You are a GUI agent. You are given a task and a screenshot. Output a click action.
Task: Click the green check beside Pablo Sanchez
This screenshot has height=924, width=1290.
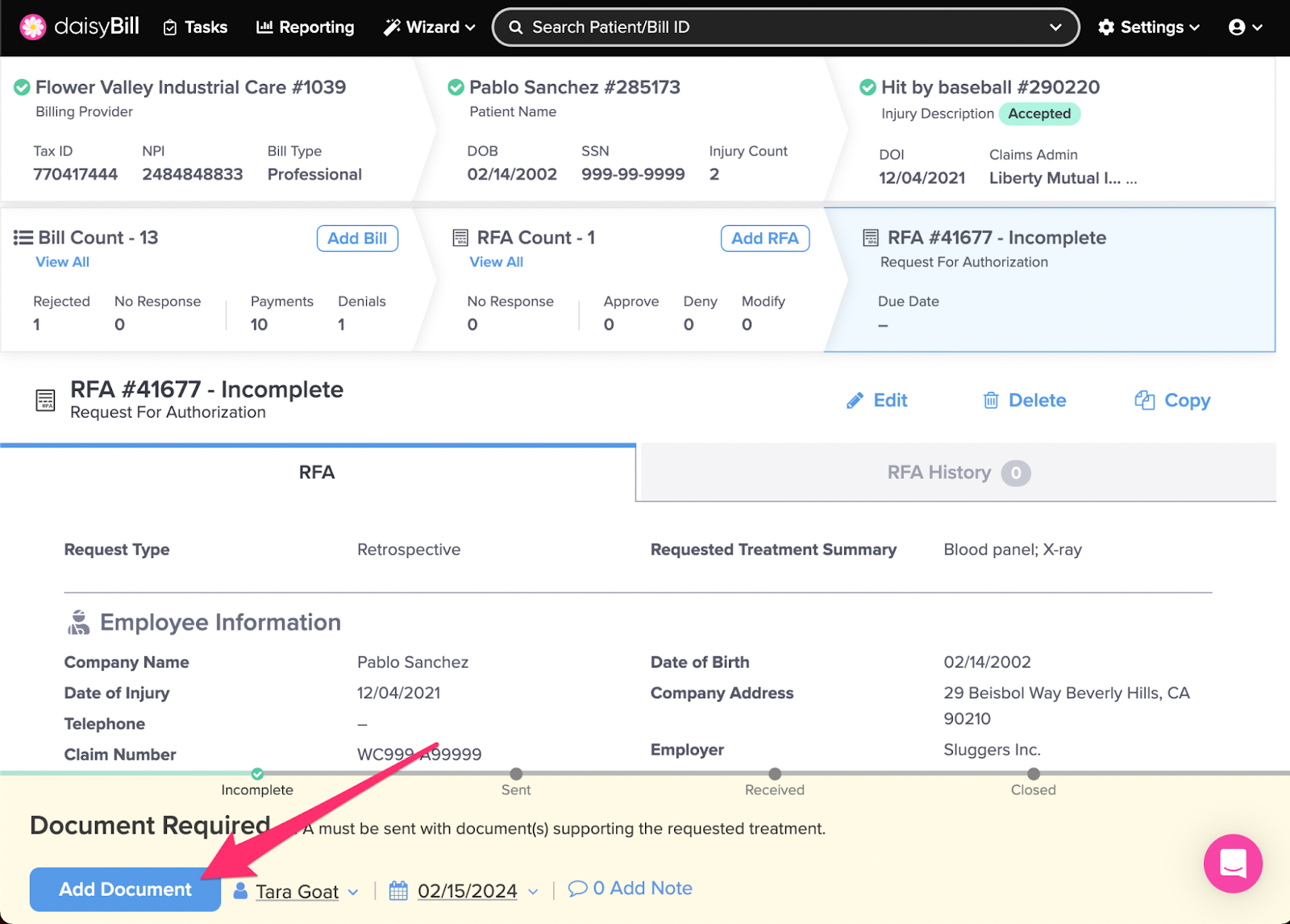point(456,87)
